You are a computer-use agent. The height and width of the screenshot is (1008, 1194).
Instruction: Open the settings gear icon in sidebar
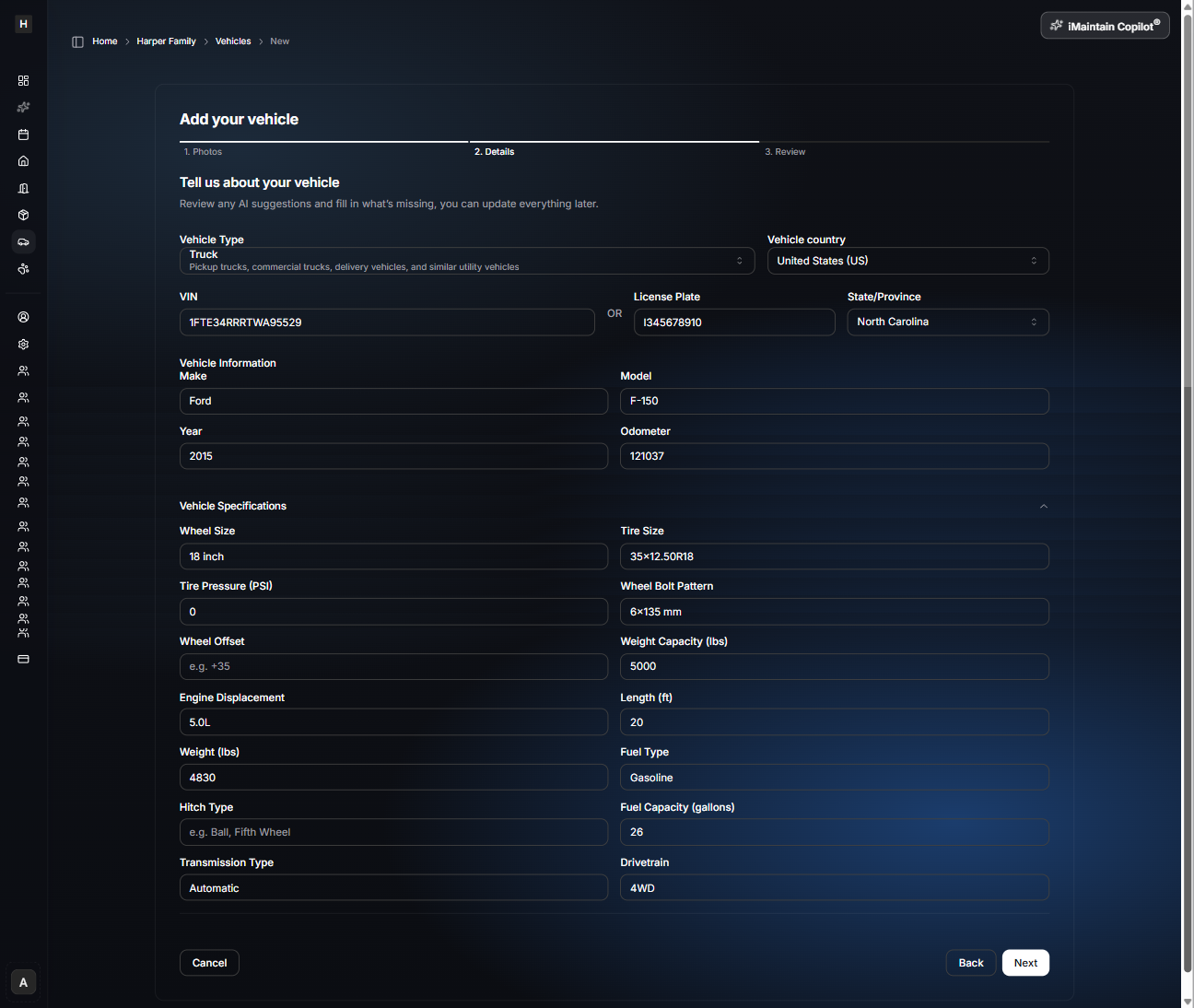(23, 344)
